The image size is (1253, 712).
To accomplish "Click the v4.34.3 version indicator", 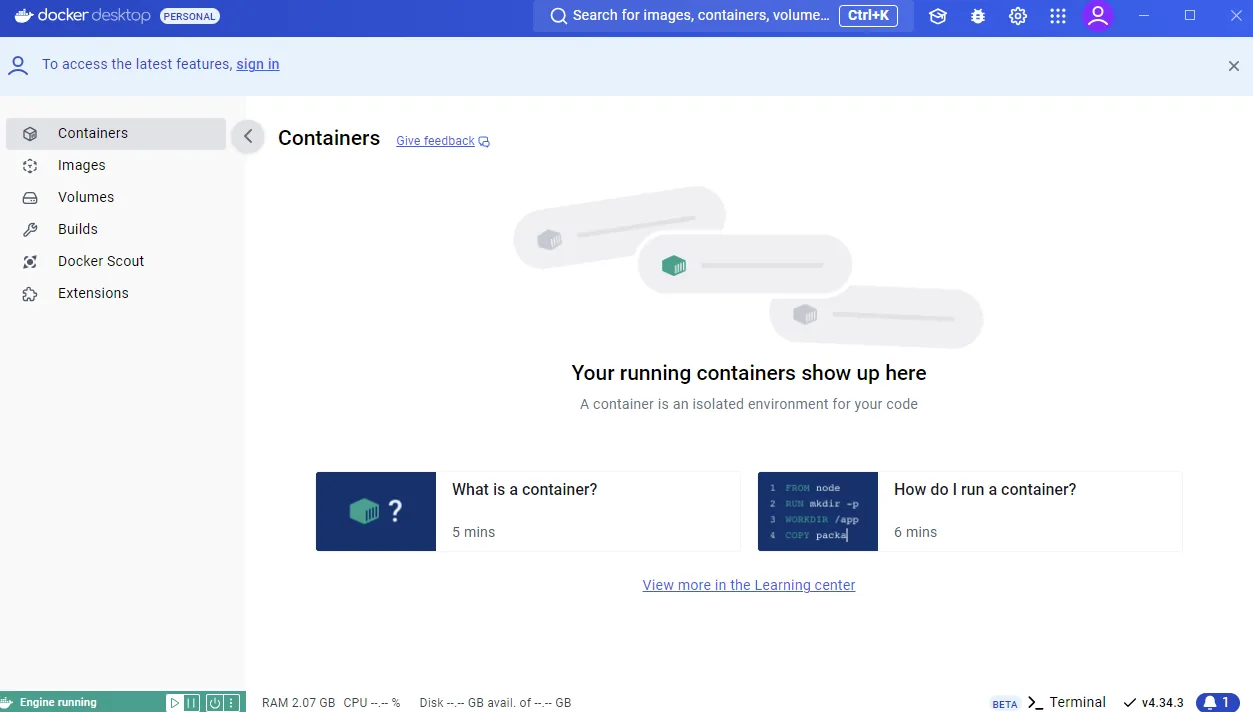I will pyautogui.click(x=1154, y=702).
